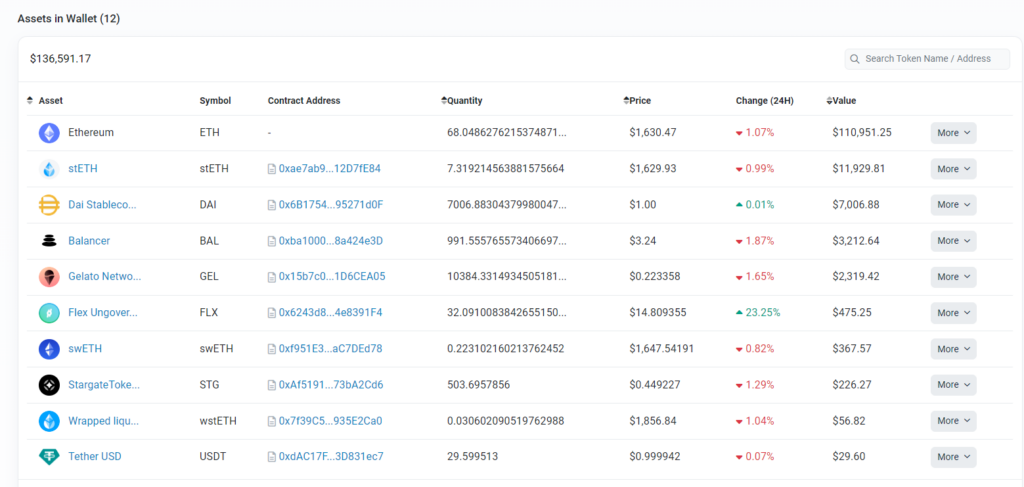Viewport: 1024px width, 487px height.
Task: Click the Contract Address column header
Action: pyautogui.click(x=304, y=101)
